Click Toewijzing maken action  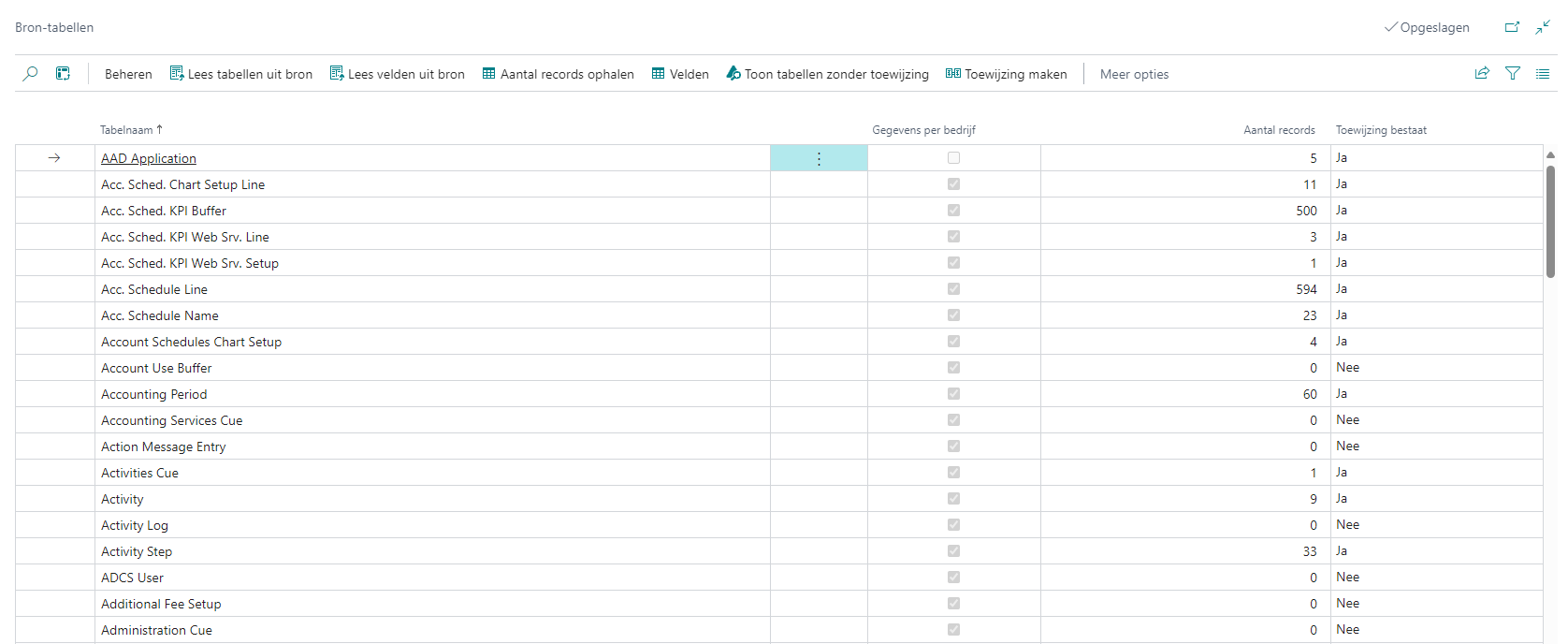click(1006, 74)
